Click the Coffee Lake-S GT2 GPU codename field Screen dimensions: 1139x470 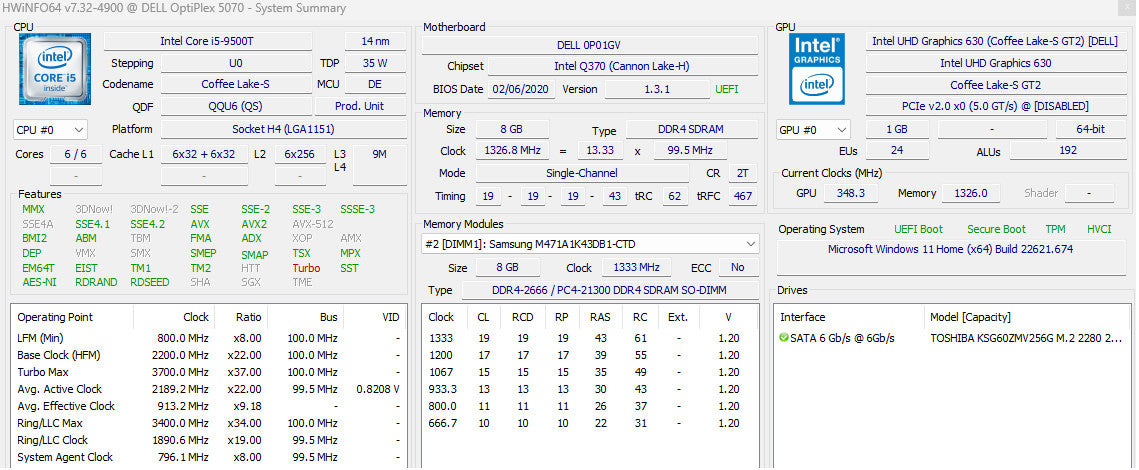point(994,85)
